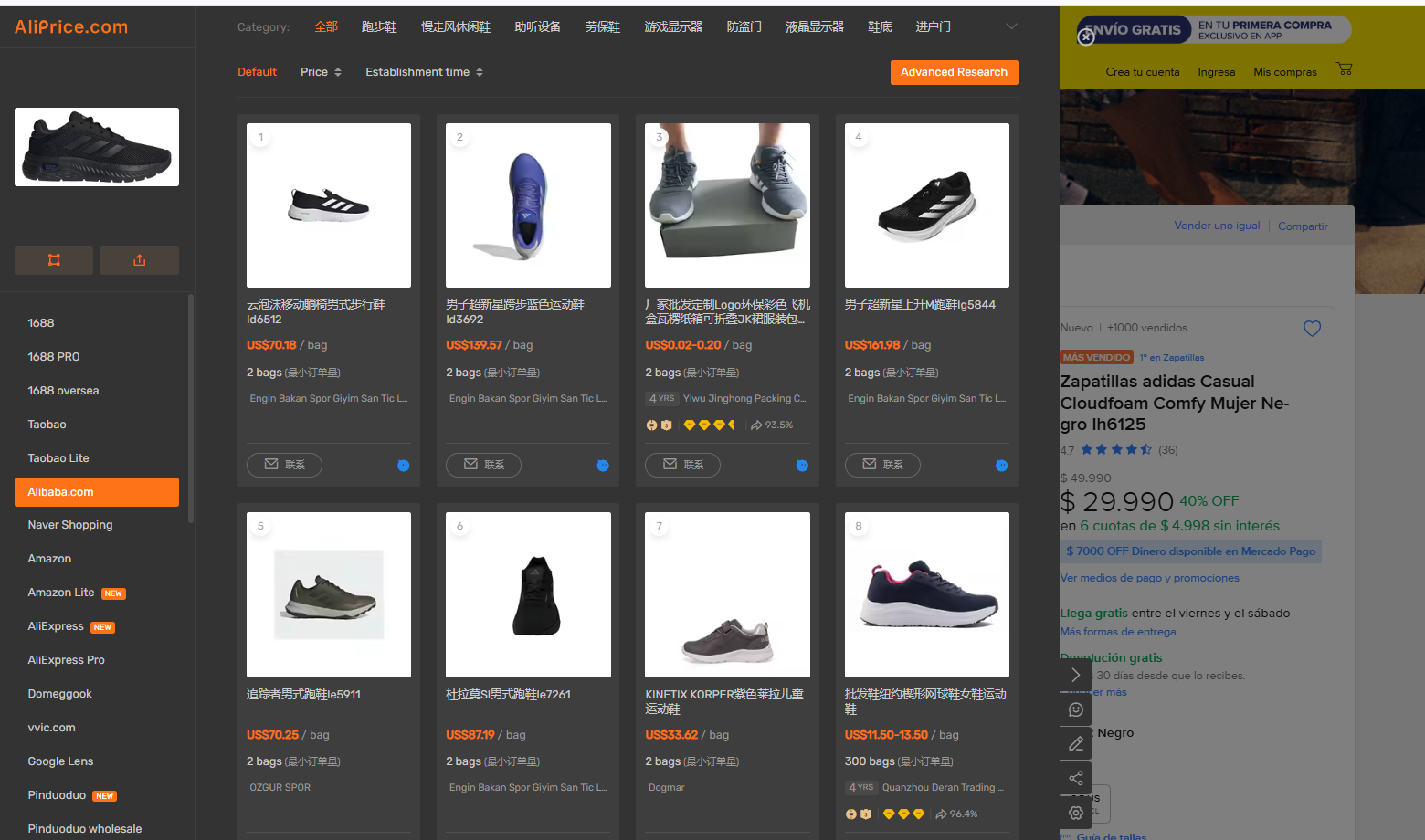Click the share icon on floating toolbar
The width and height of the screenshot is (1425, 840).
(1076, 778)
